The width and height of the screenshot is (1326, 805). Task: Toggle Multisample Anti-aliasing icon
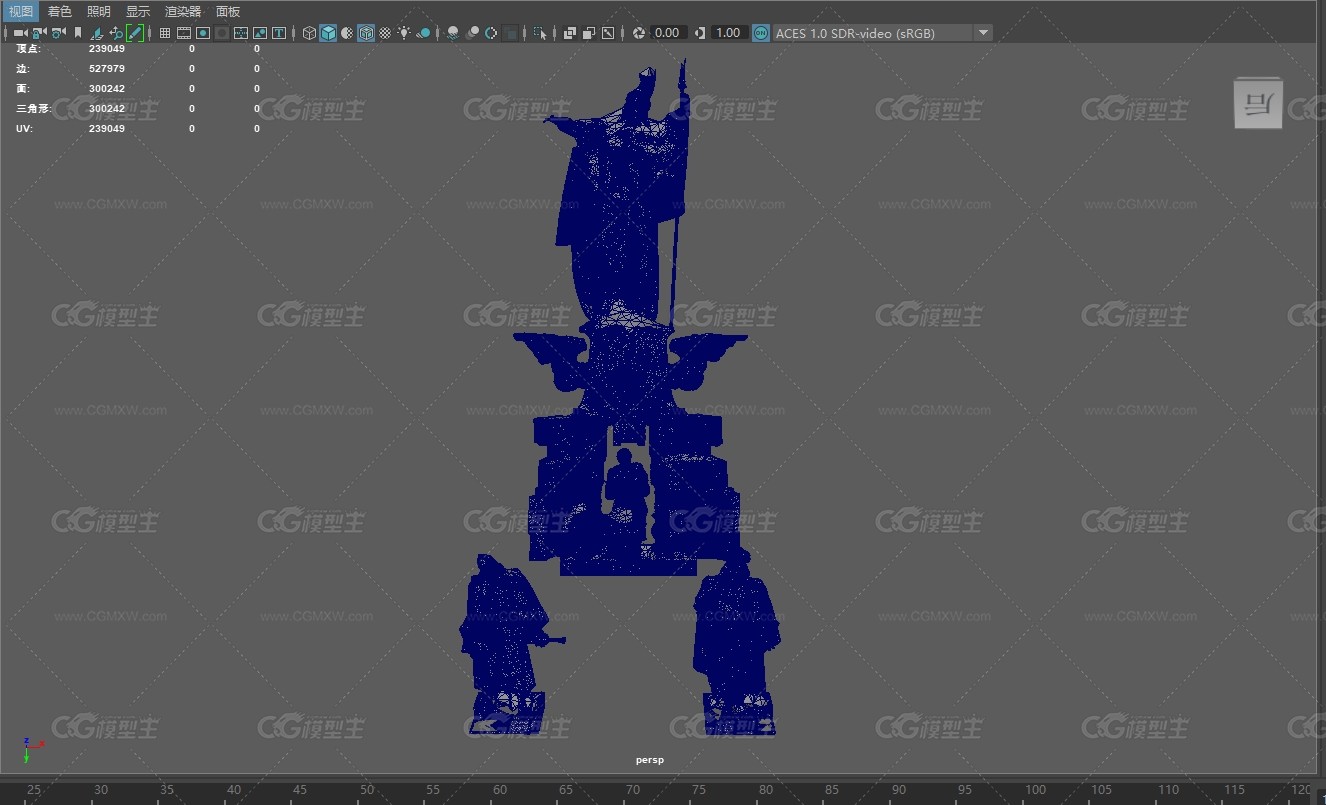click(x=491, y=33)
